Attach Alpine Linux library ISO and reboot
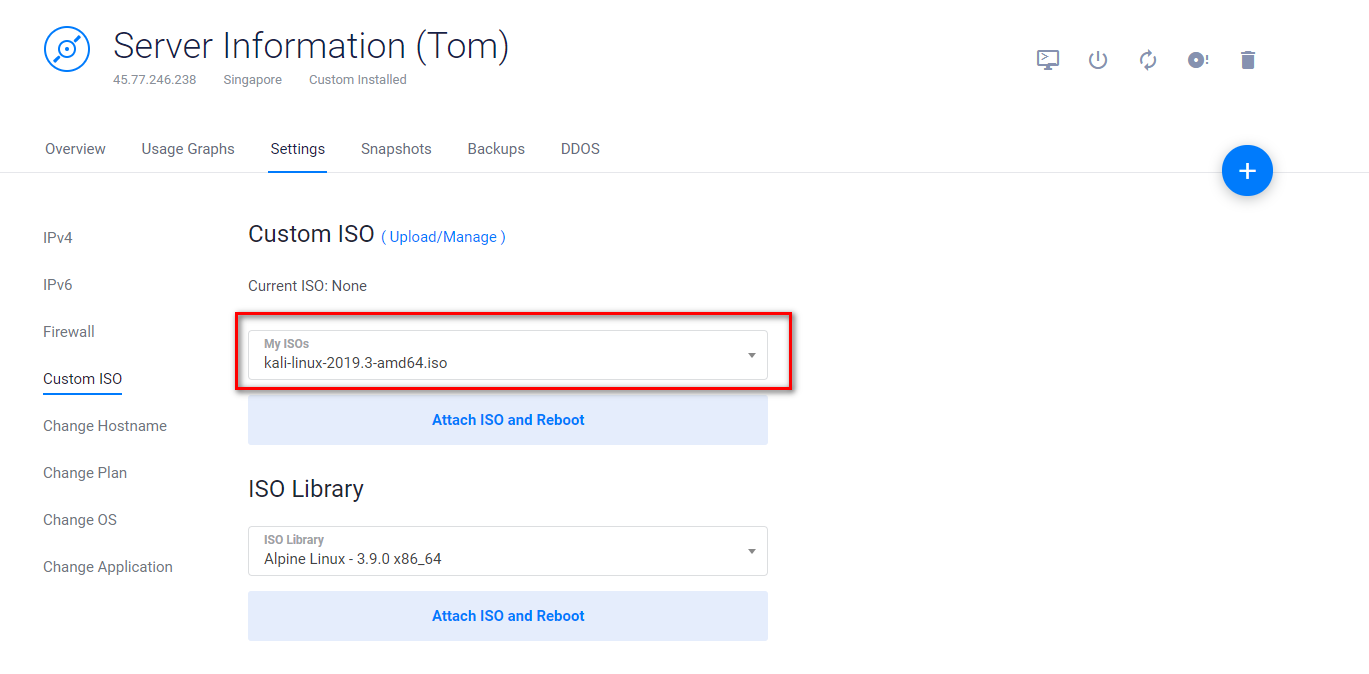 508,616
